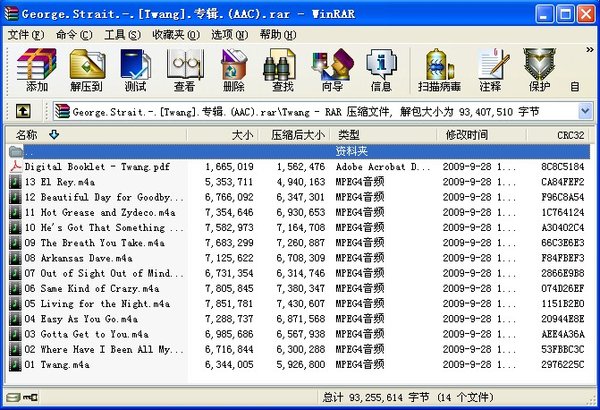
Task: Click the WinRAR title bar app icon
Action: coord(11,14)
